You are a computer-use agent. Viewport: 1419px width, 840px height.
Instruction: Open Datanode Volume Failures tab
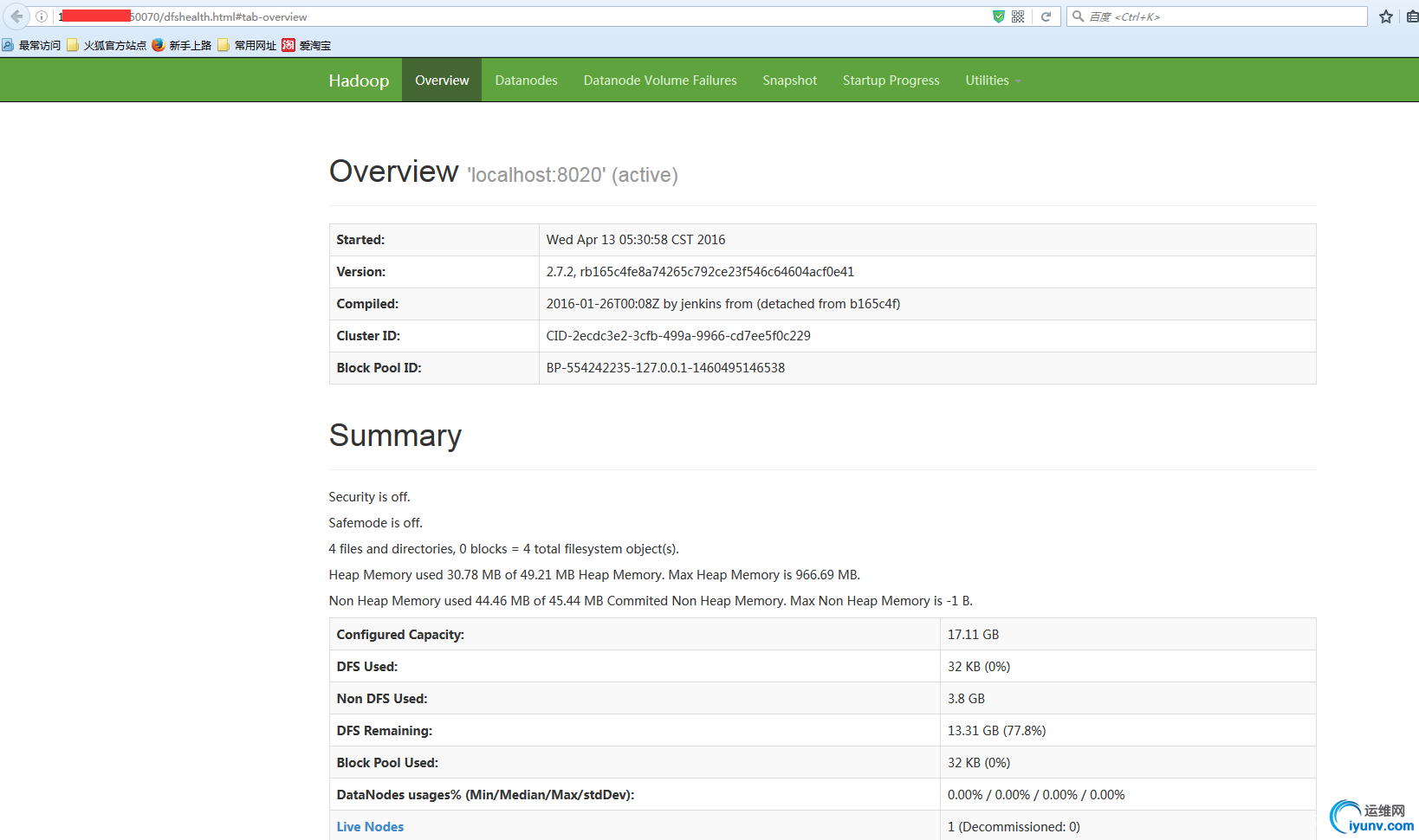[660, 81]
